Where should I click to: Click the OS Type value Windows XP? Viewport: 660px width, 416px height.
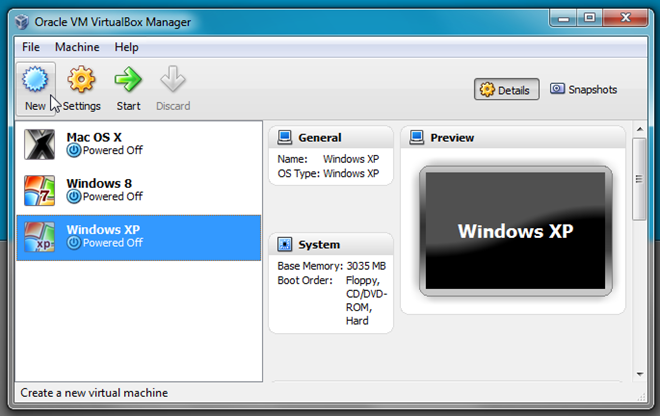(351, 173)
